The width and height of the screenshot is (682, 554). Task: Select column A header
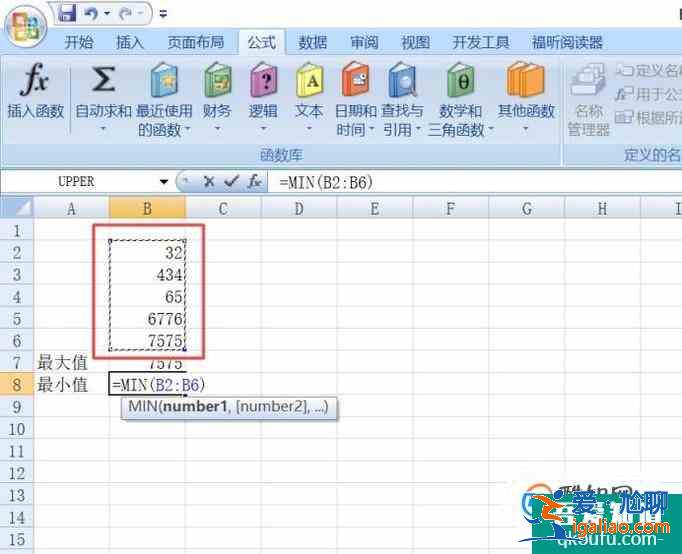click(71, 208)
